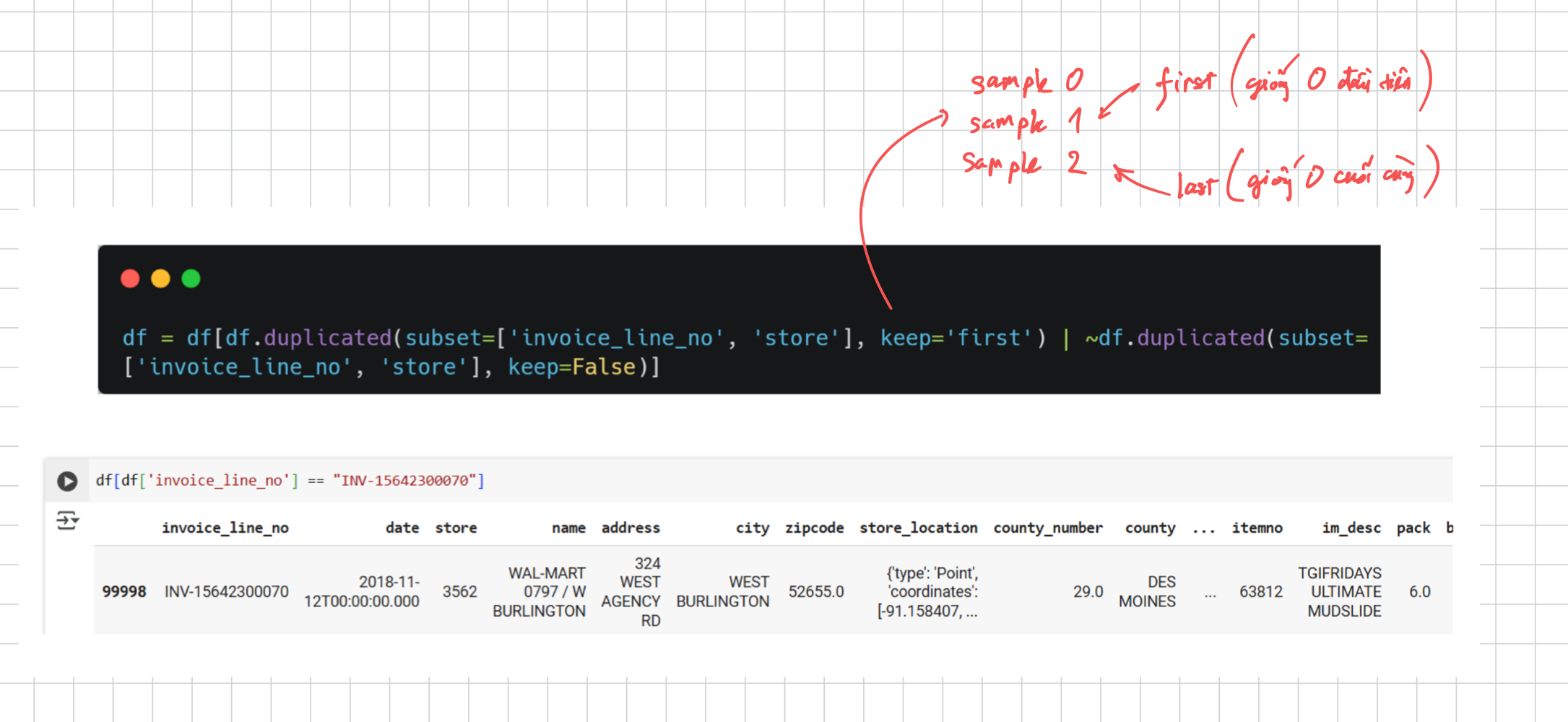Click the WEST BURLINGTON city cell
The image size is (1568, 722).
click(723, 592)
